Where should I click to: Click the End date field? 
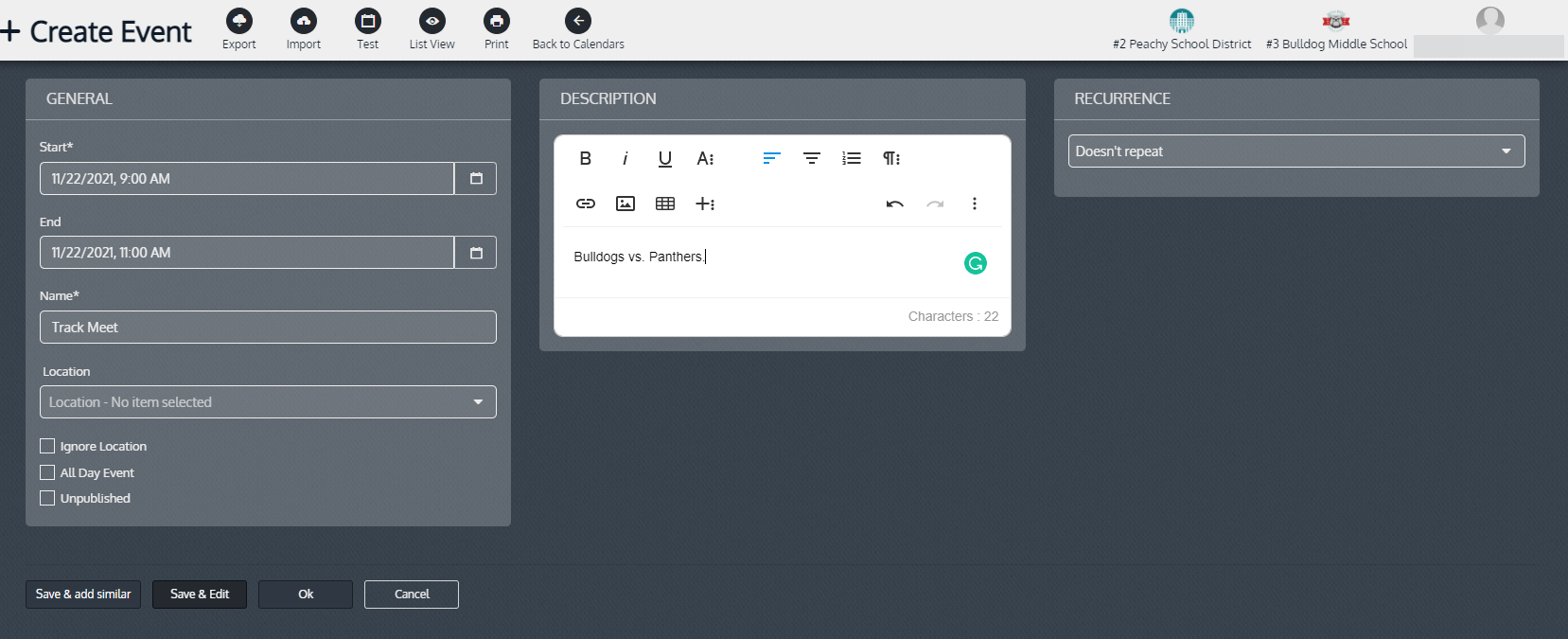coord(247,253)
